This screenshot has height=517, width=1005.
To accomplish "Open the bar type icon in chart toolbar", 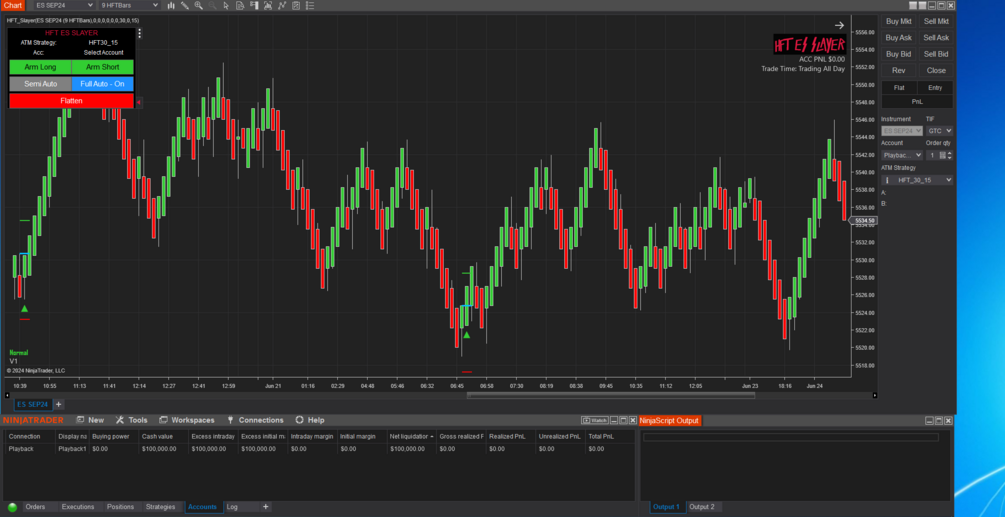I will coord(171,6).
